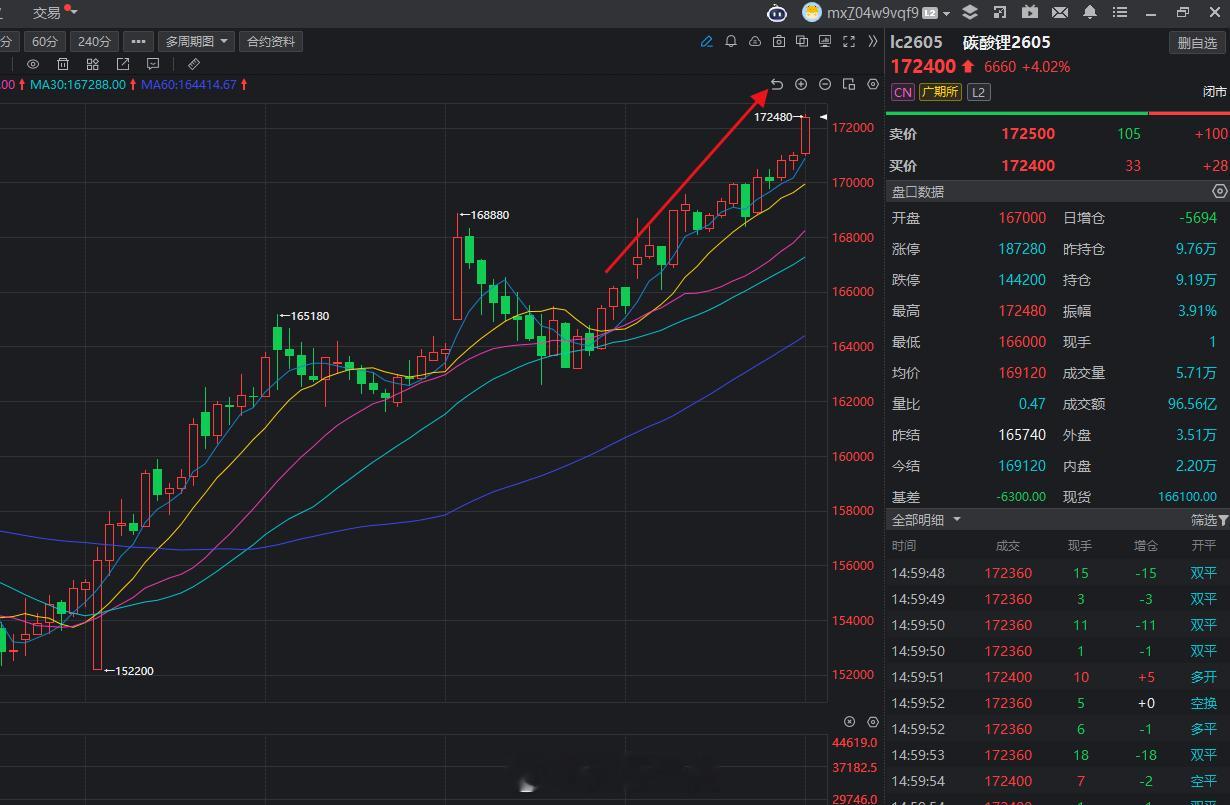Click the CN market badge

click(x=902, y=92)
